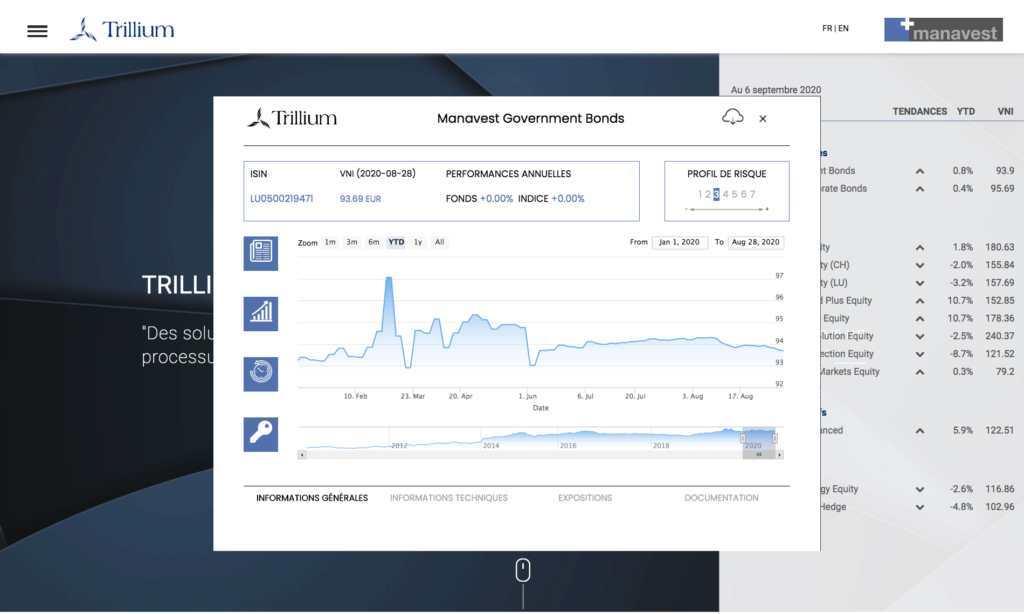1024x614 pixels.
Task: Click the From date field
Action: (x=679, y=242)
